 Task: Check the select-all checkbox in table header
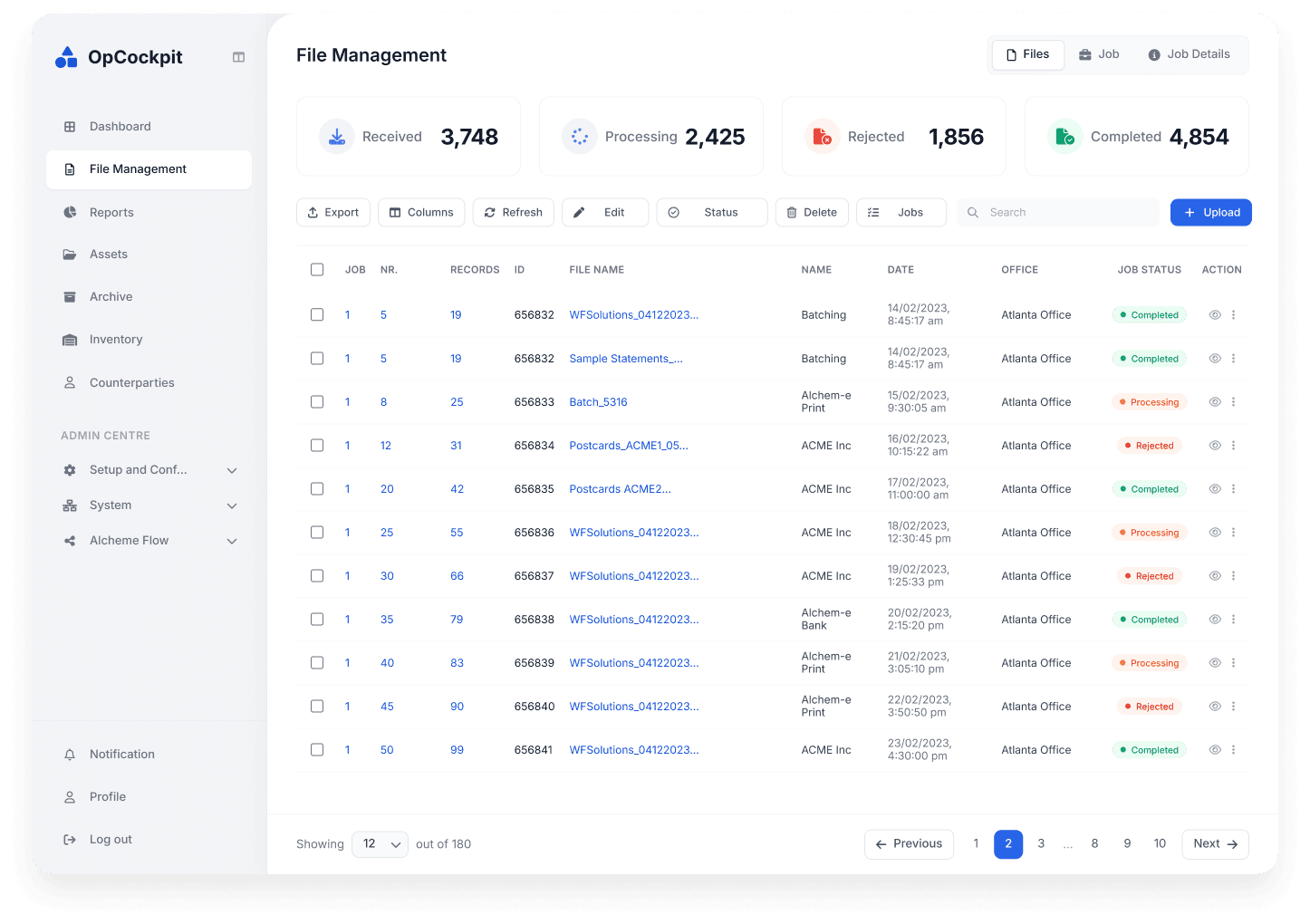pos(317,269)
